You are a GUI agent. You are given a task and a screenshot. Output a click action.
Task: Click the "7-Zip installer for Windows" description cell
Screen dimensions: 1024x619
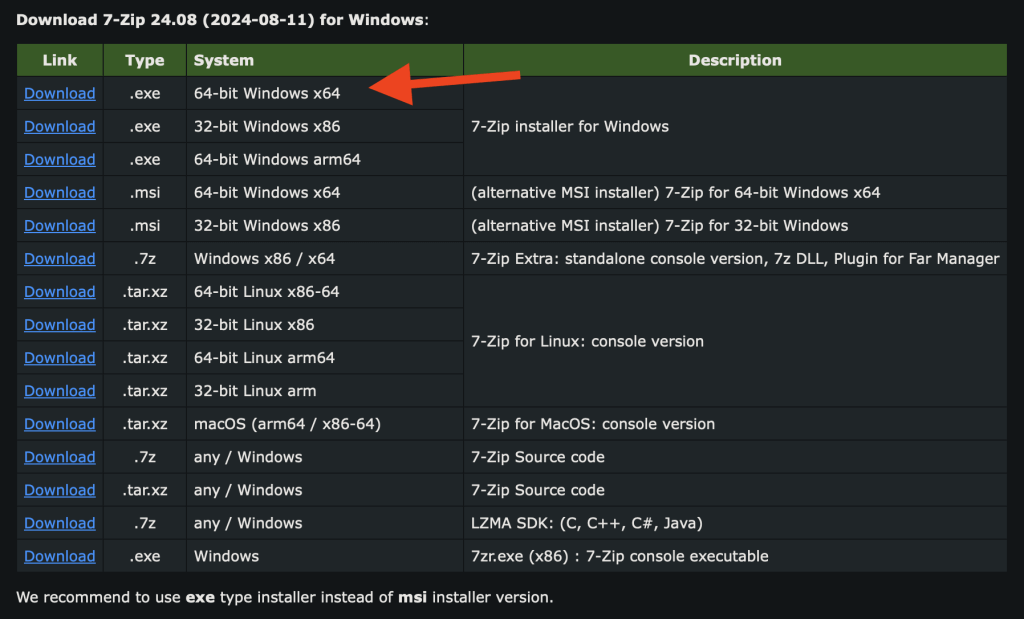tap(570, 127)
